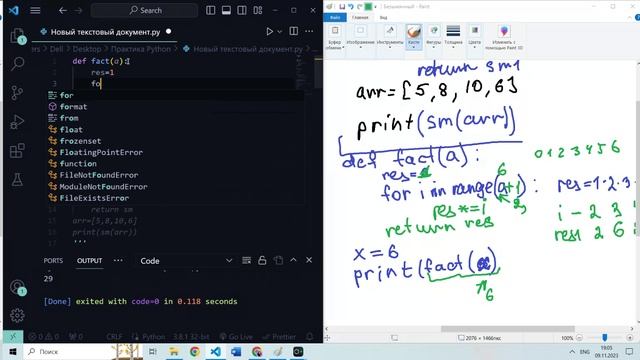Viewport: 640px width, 360px height.
Task: Open the VS Code Search sidebar
Action: click(x=17, y=64)
